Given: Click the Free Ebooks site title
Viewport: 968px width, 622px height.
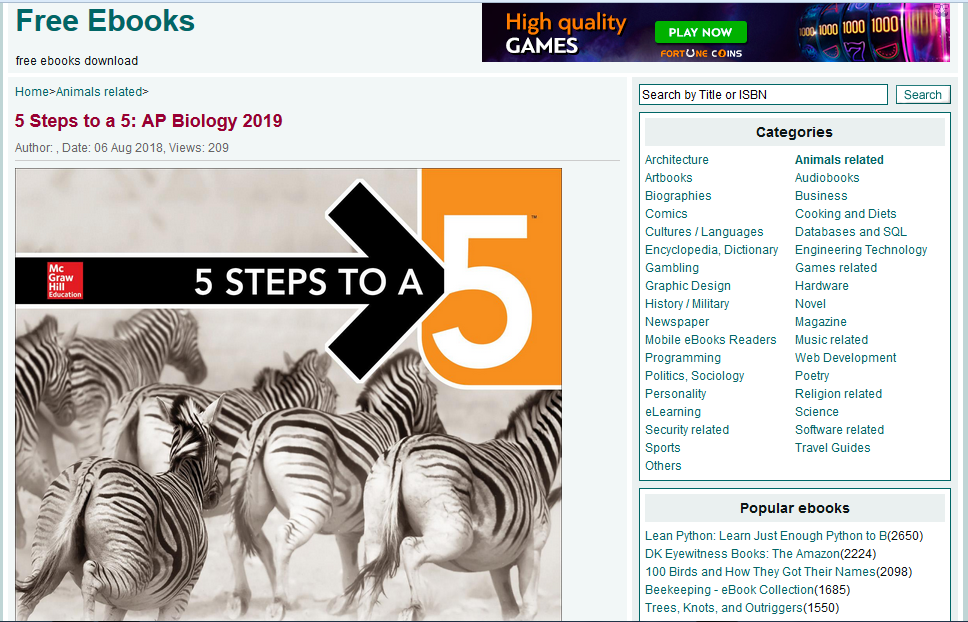Looking at the screenshot, I should coord(105,21).
